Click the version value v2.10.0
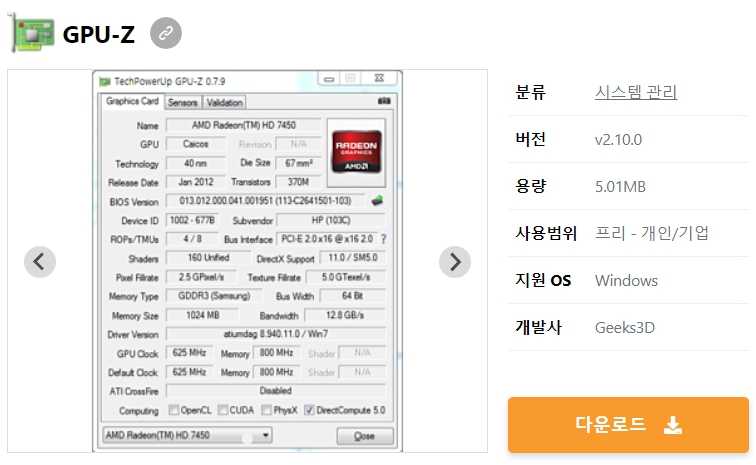 click(618, 140)
